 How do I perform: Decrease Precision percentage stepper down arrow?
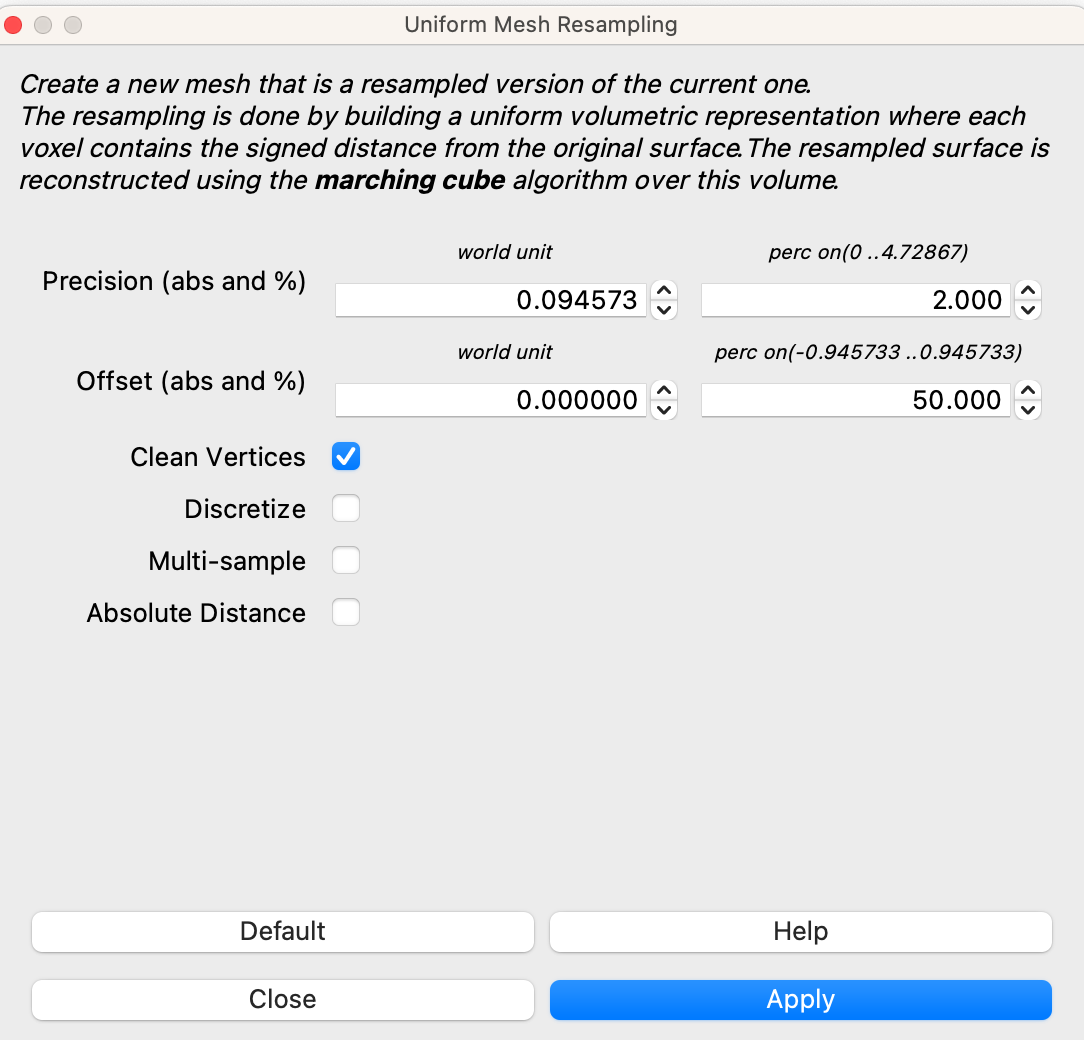(x=1028, y=309)
